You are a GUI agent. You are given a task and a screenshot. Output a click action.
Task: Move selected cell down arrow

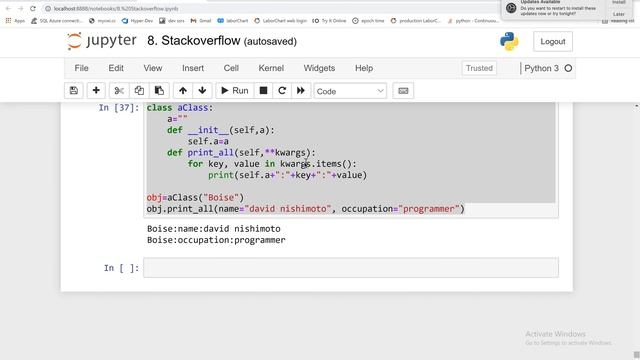[202, 91]
